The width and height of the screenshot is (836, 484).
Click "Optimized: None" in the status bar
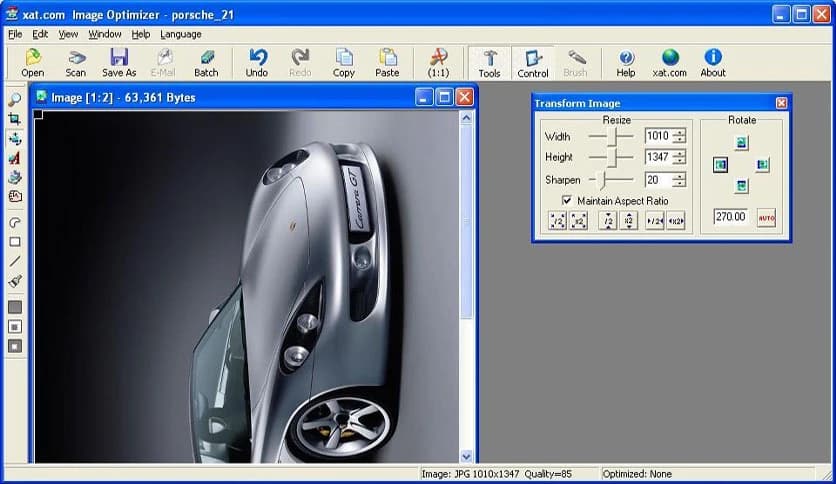click(637, 474)
